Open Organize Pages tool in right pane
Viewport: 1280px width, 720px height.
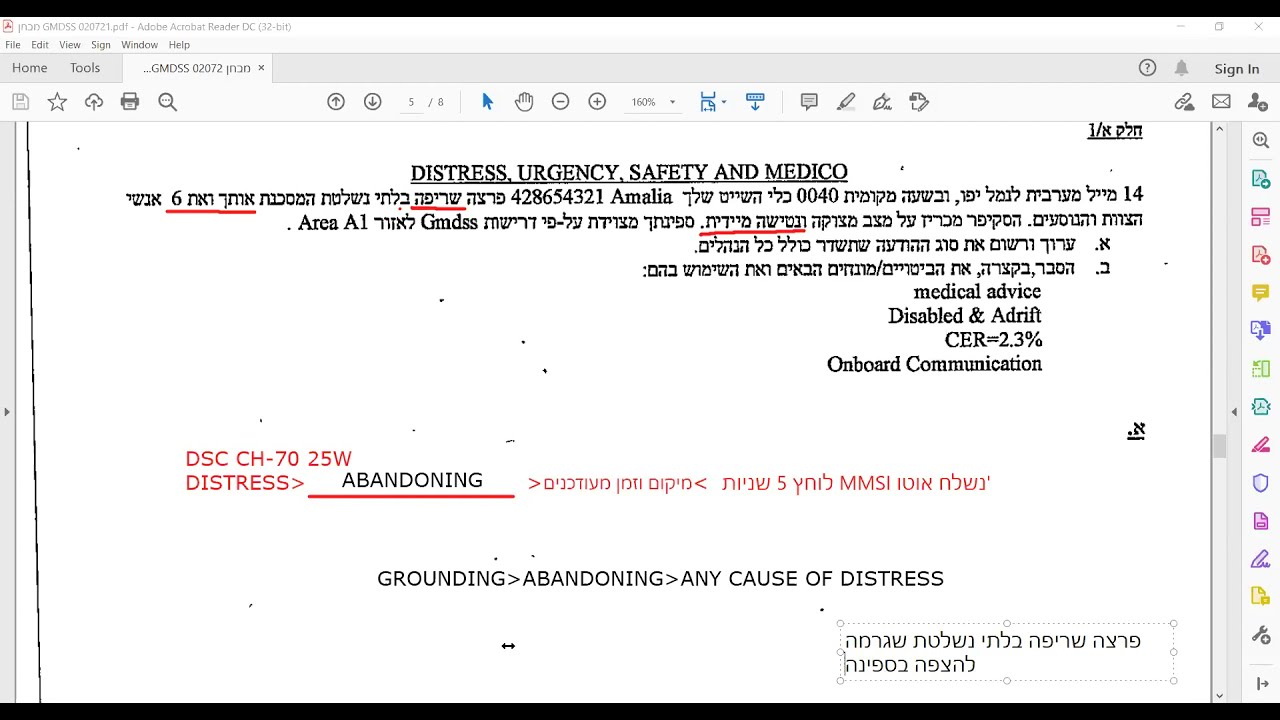click(x=1261, y=217)
